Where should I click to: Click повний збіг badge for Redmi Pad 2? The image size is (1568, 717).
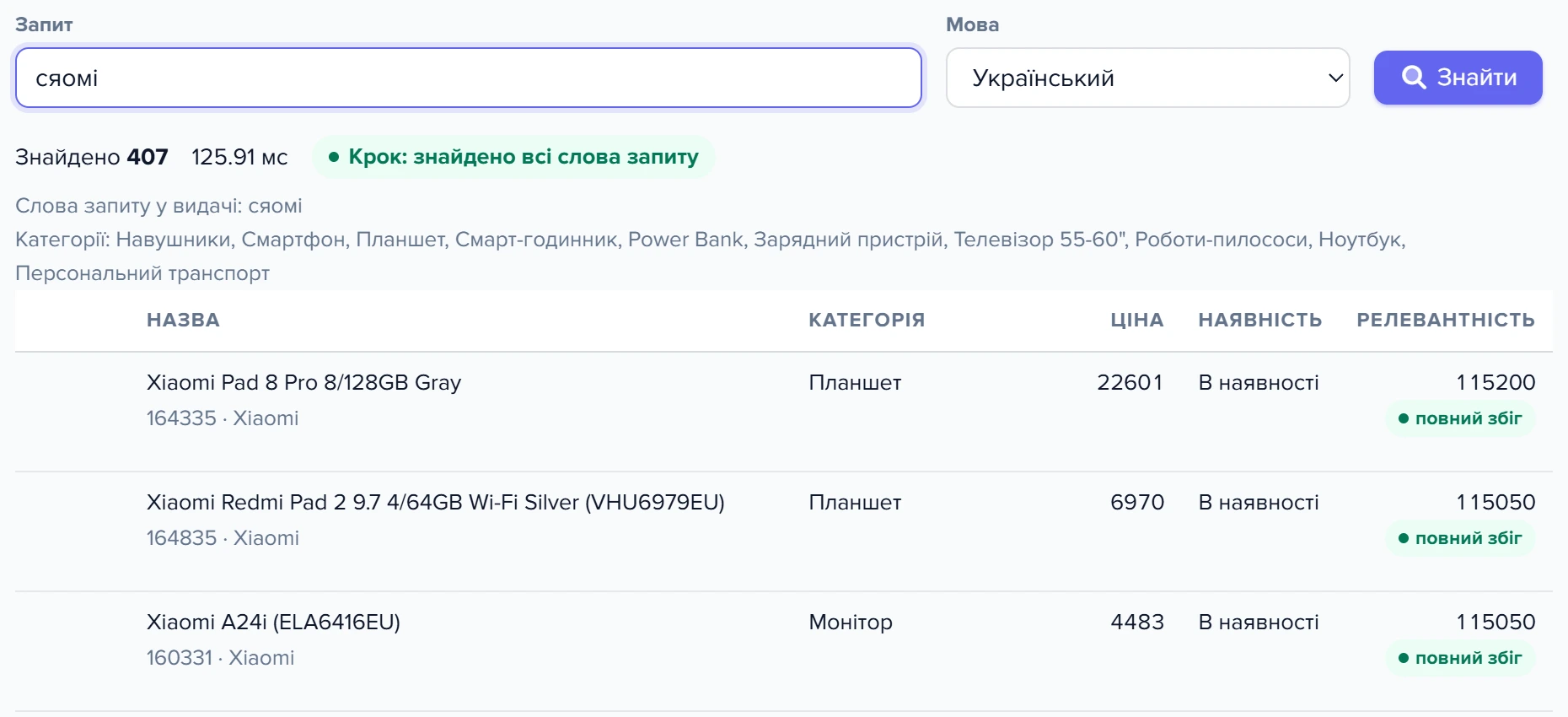pos(1460,538)
